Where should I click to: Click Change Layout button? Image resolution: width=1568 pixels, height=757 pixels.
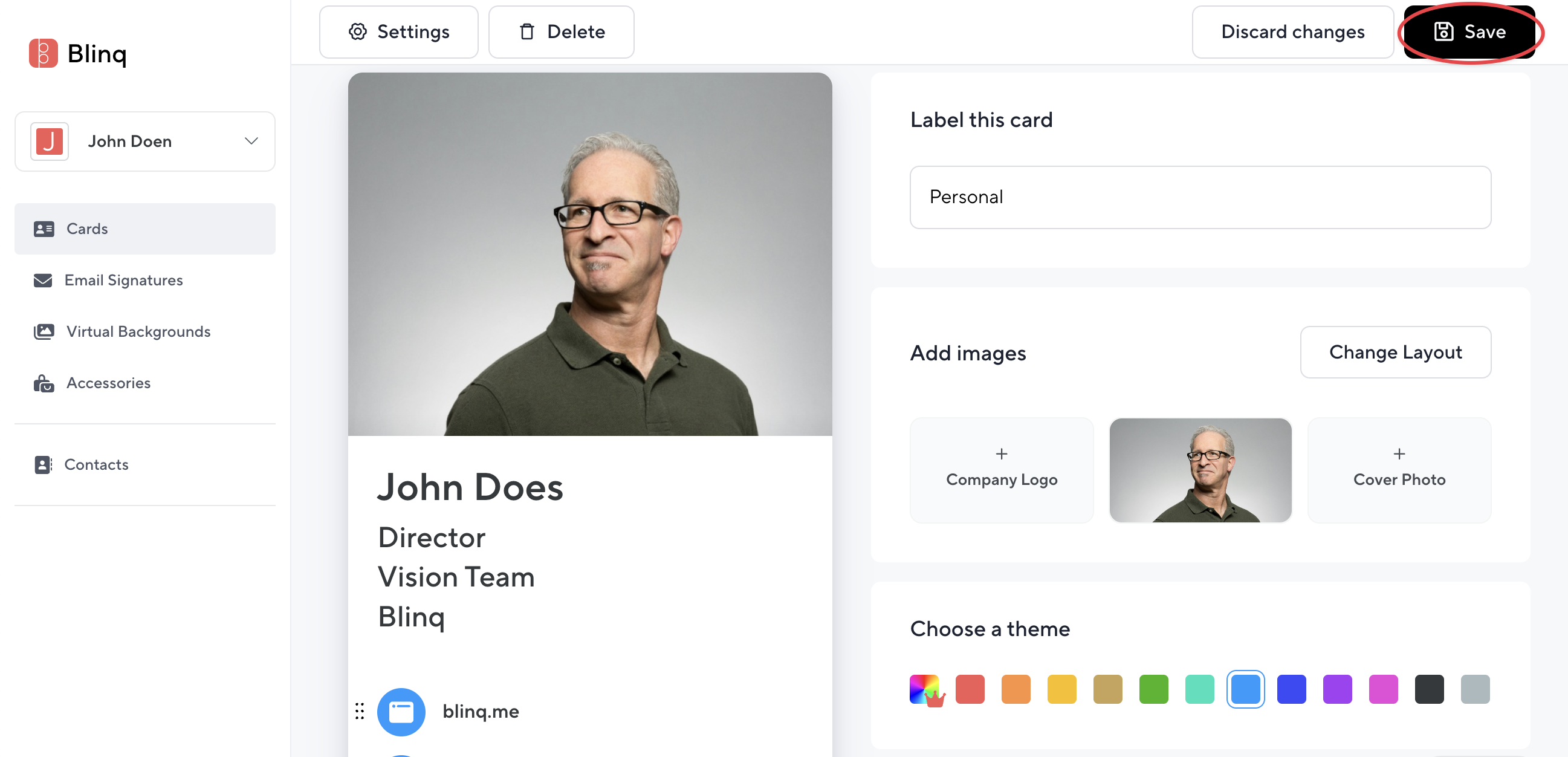click(x=1395, y=352)
